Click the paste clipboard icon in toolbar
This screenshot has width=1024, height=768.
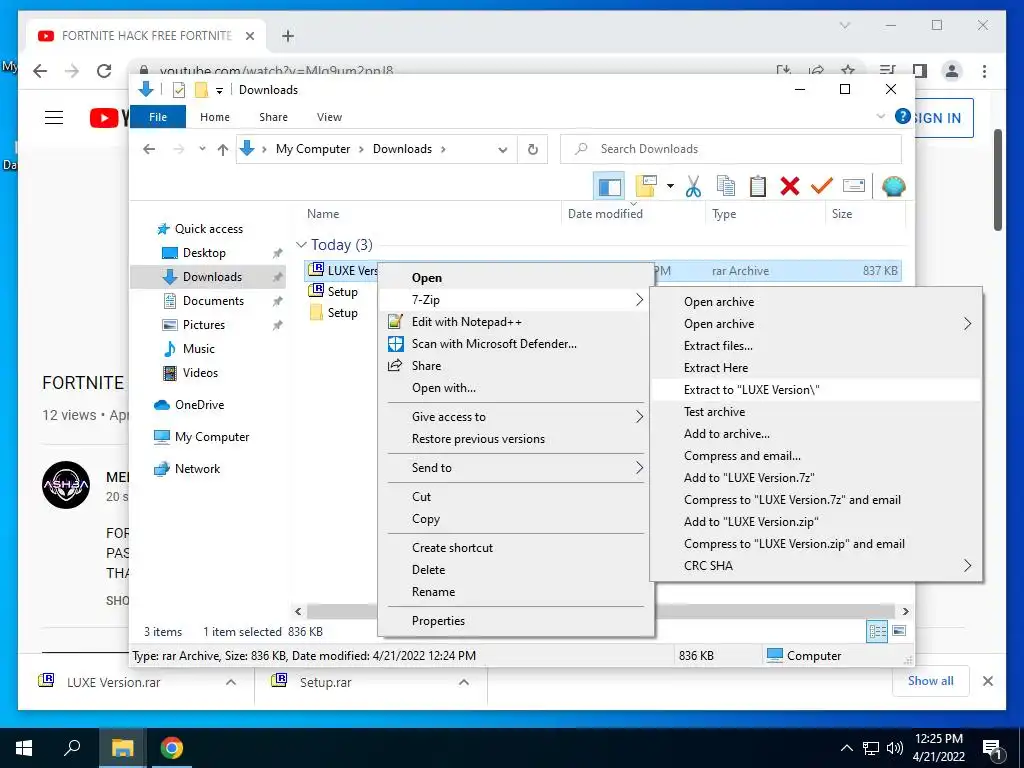[758, 186]
